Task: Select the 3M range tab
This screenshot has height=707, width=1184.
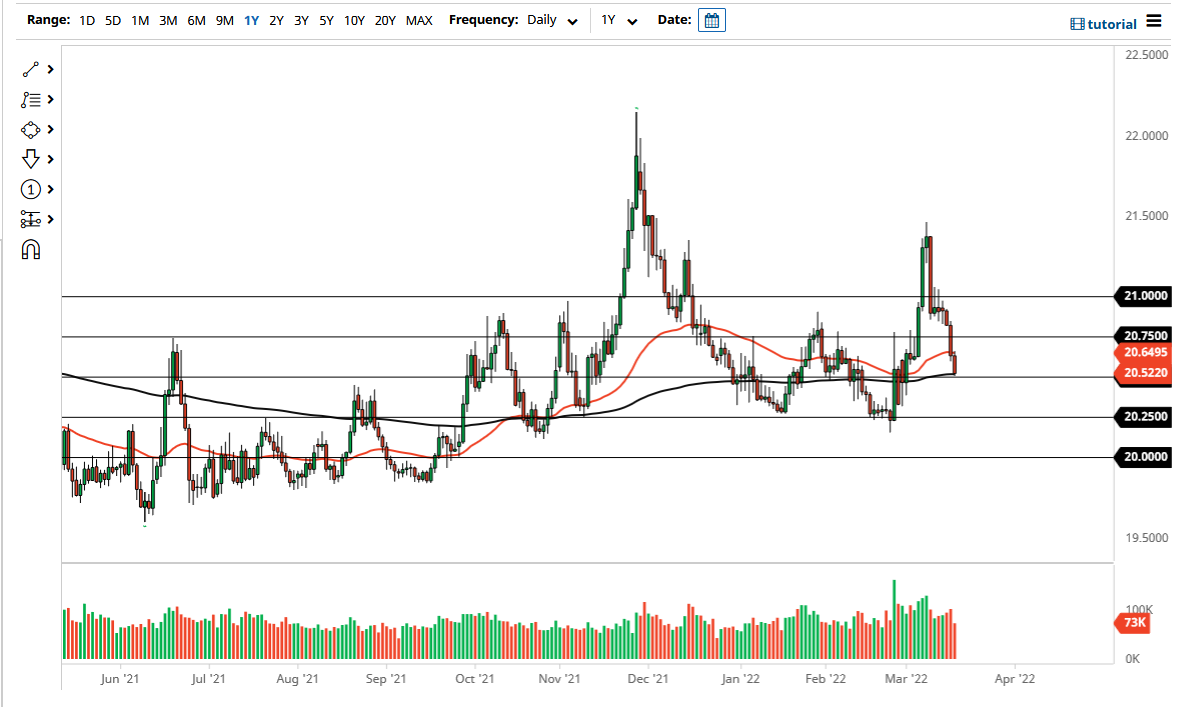Action: coord(167,19)
